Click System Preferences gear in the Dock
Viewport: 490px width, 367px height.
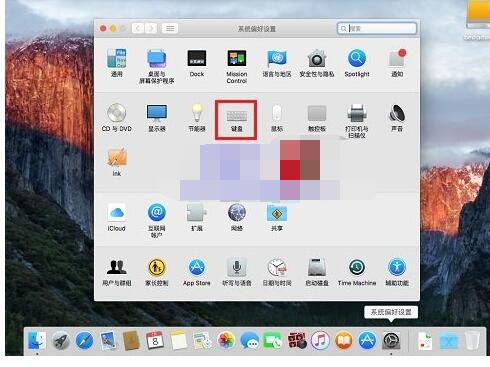coord(391,341)
